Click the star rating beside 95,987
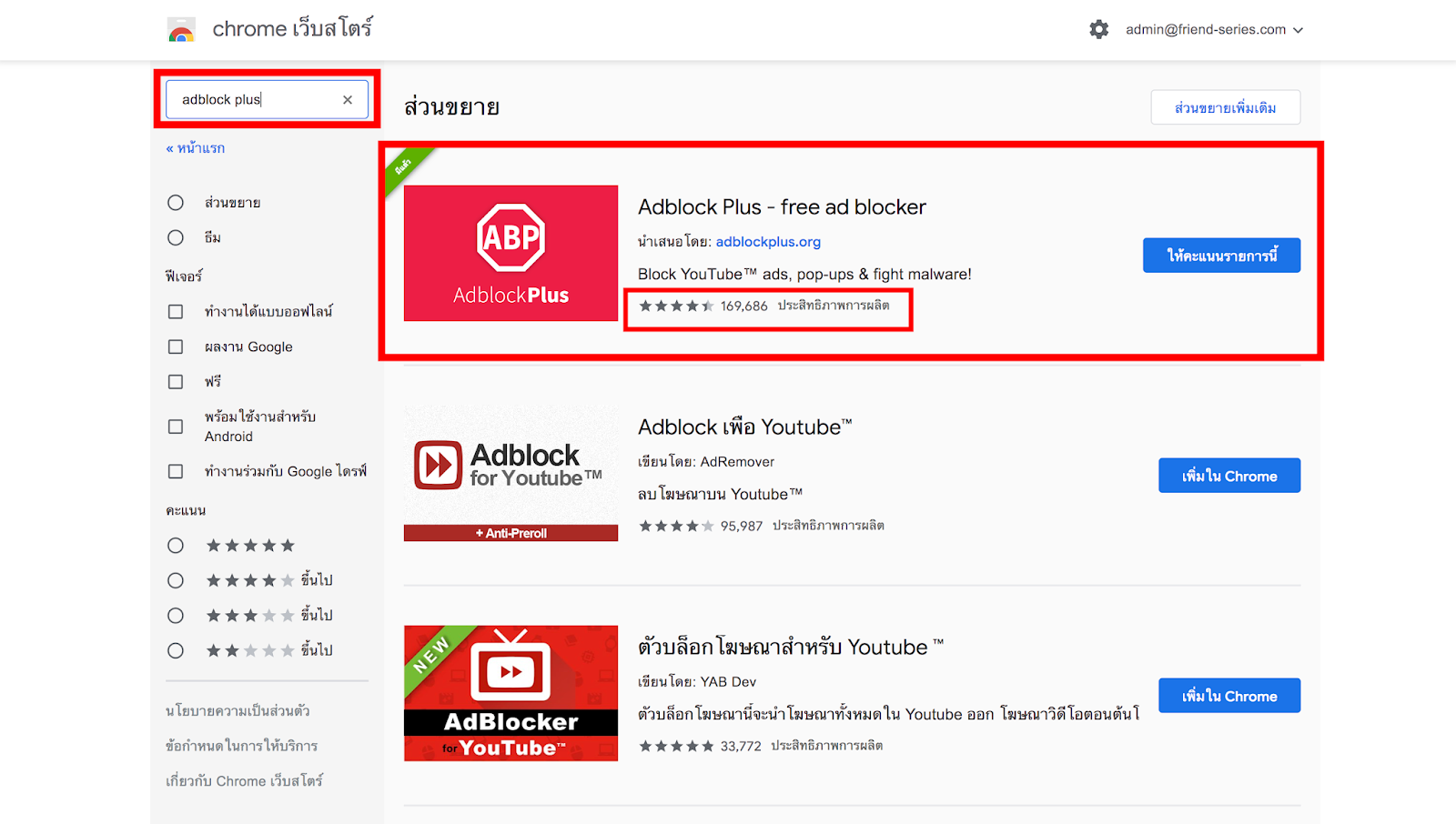Image resolution: width=1456 pixels, height=824 pixels. pos(676,526)
